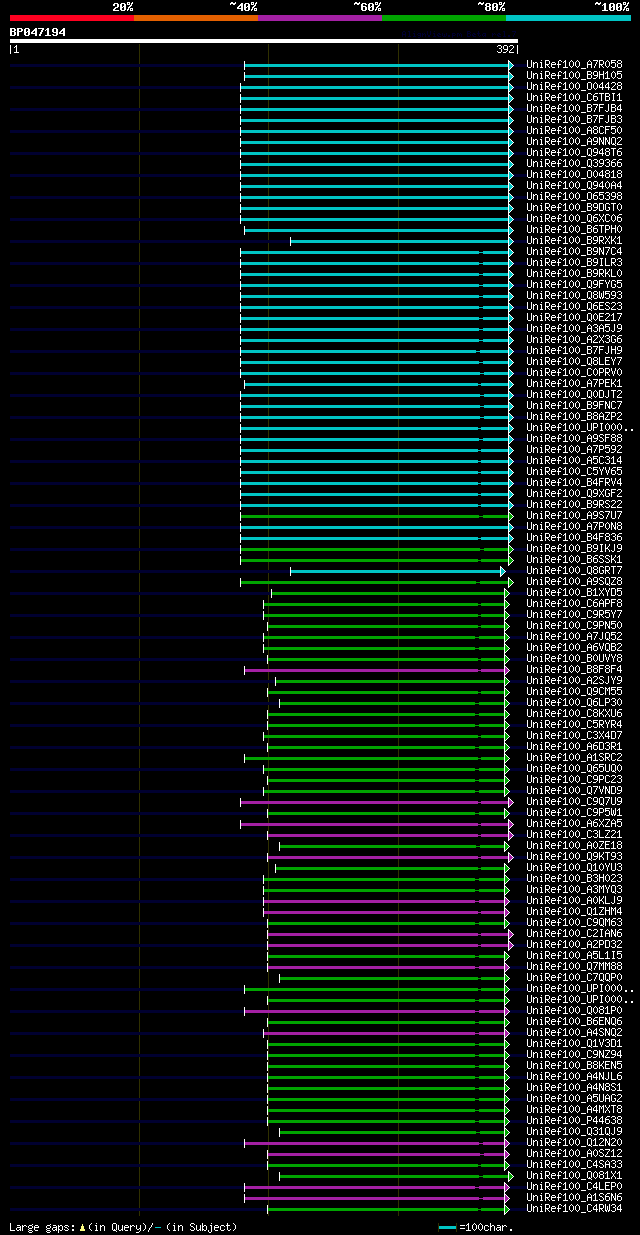Click the green alignment bar for UniRef100_A9S7U7
The image size is (640, 1235).
click(x=375, y=515)
